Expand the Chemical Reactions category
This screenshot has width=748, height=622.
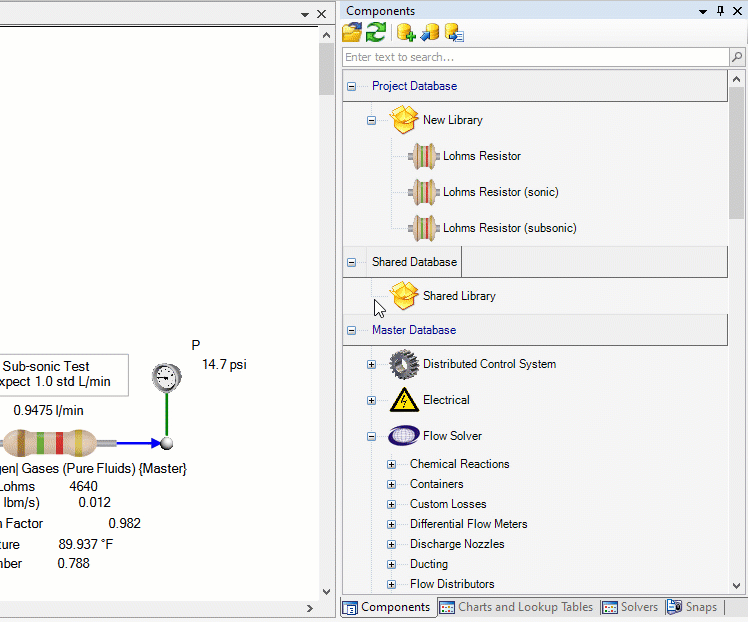392,464
